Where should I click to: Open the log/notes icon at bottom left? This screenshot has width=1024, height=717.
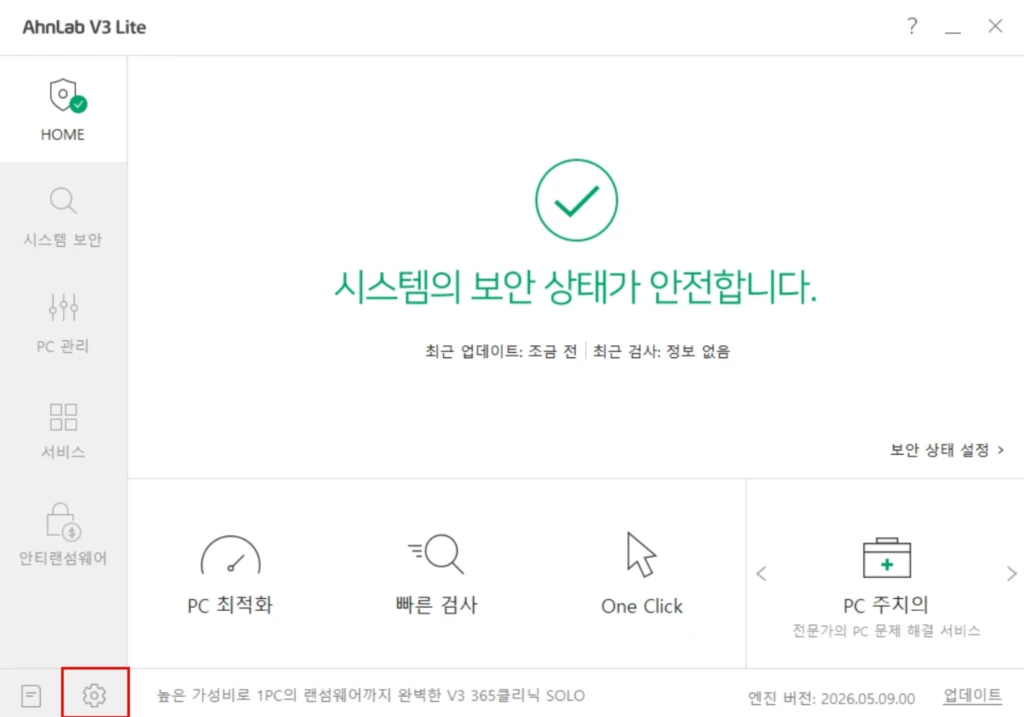(31, 695)
